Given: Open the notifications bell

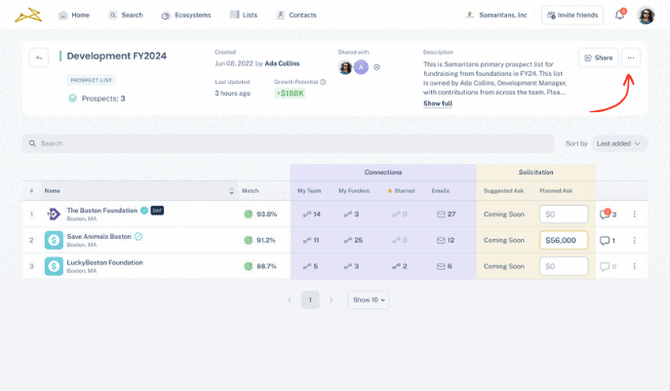Looking at the screenshot, I should [620, 15].
